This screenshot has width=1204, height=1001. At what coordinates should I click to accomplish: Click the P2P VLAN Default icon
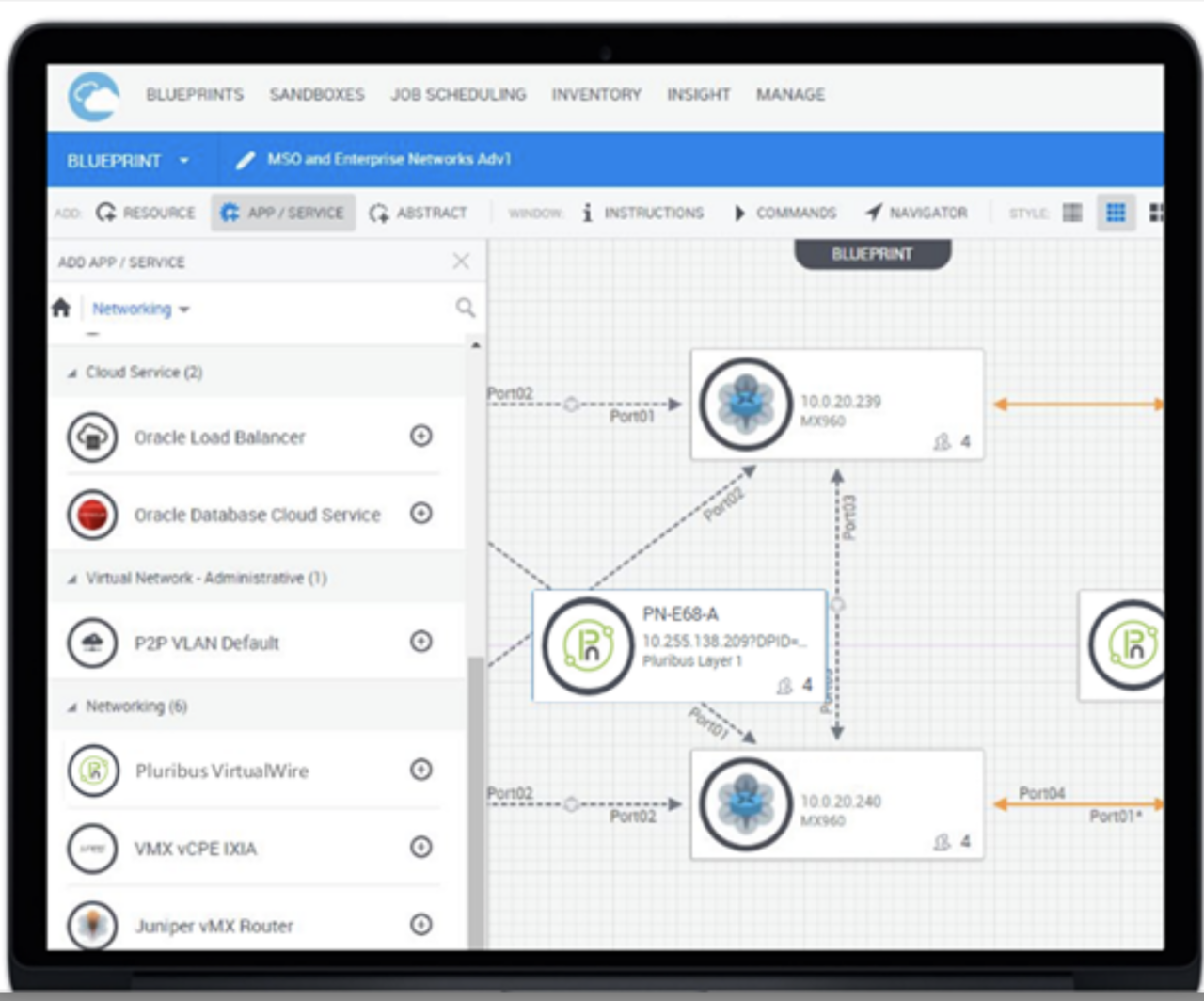92,643
